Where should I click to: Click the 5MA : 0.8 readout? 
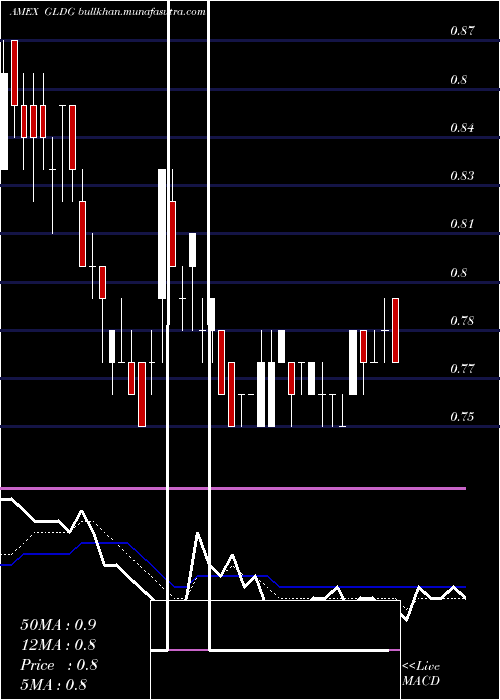[54, 685]
